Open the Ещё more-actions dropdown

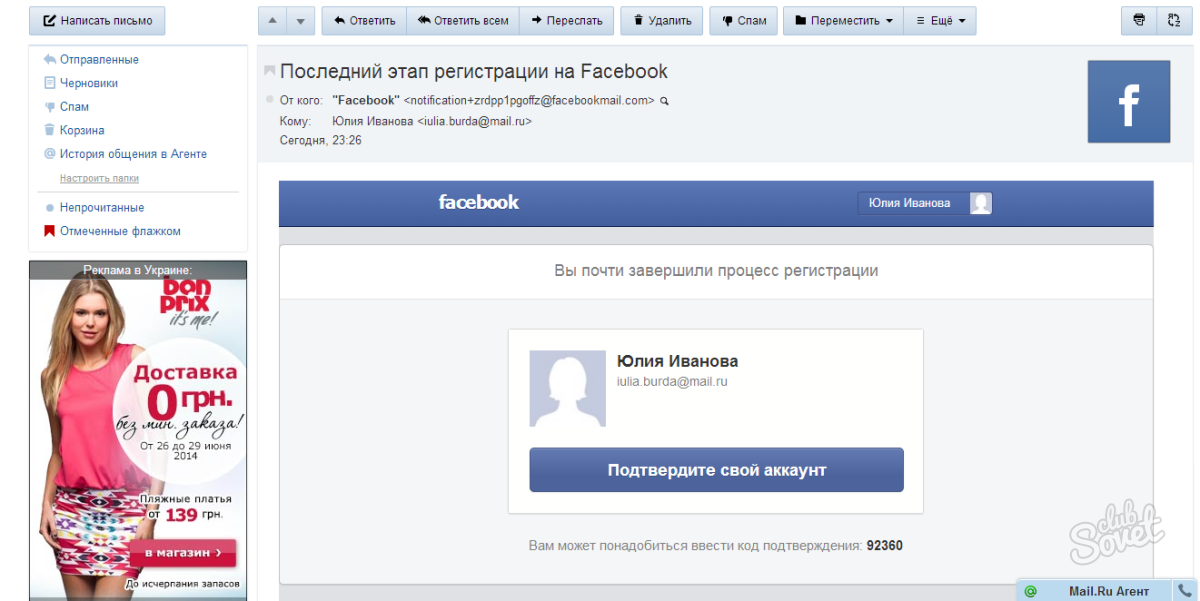(x=940, y=21)
